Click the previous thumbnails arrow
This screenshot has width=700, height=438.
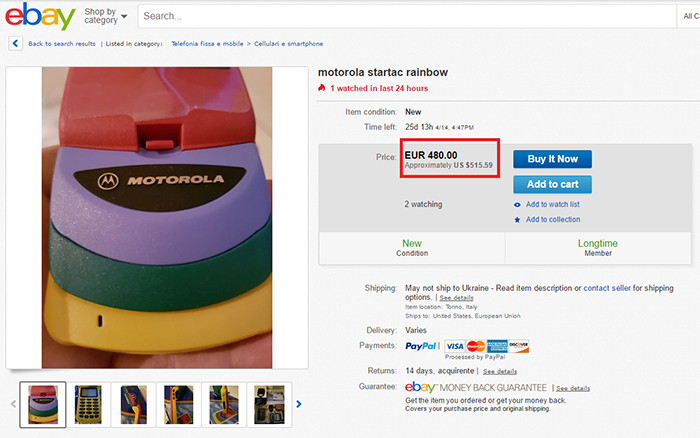13,404
